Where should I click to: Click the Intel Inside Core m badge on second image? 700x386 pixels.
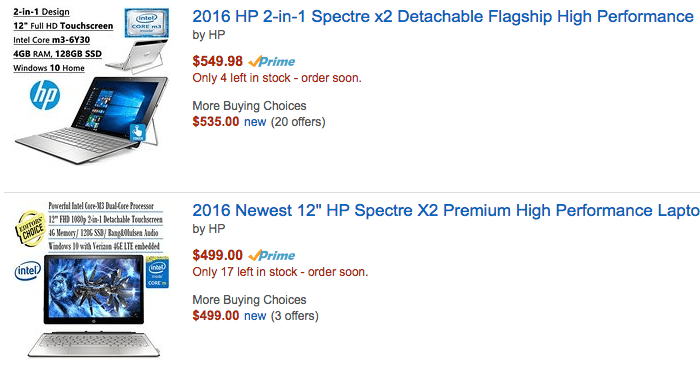tap(157, 273)
